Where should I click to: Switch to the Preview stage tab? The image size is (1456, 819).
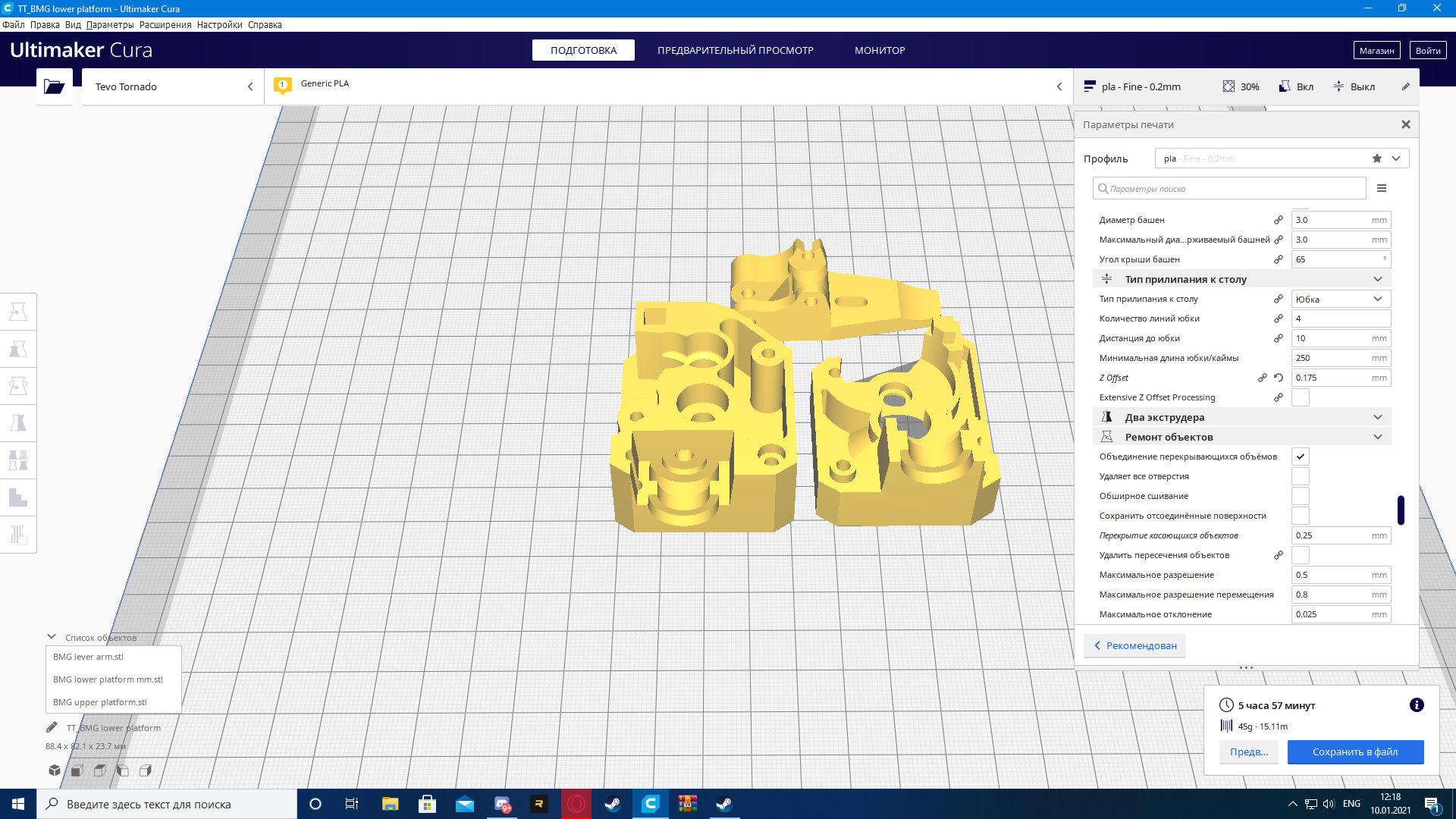[735, 50]
